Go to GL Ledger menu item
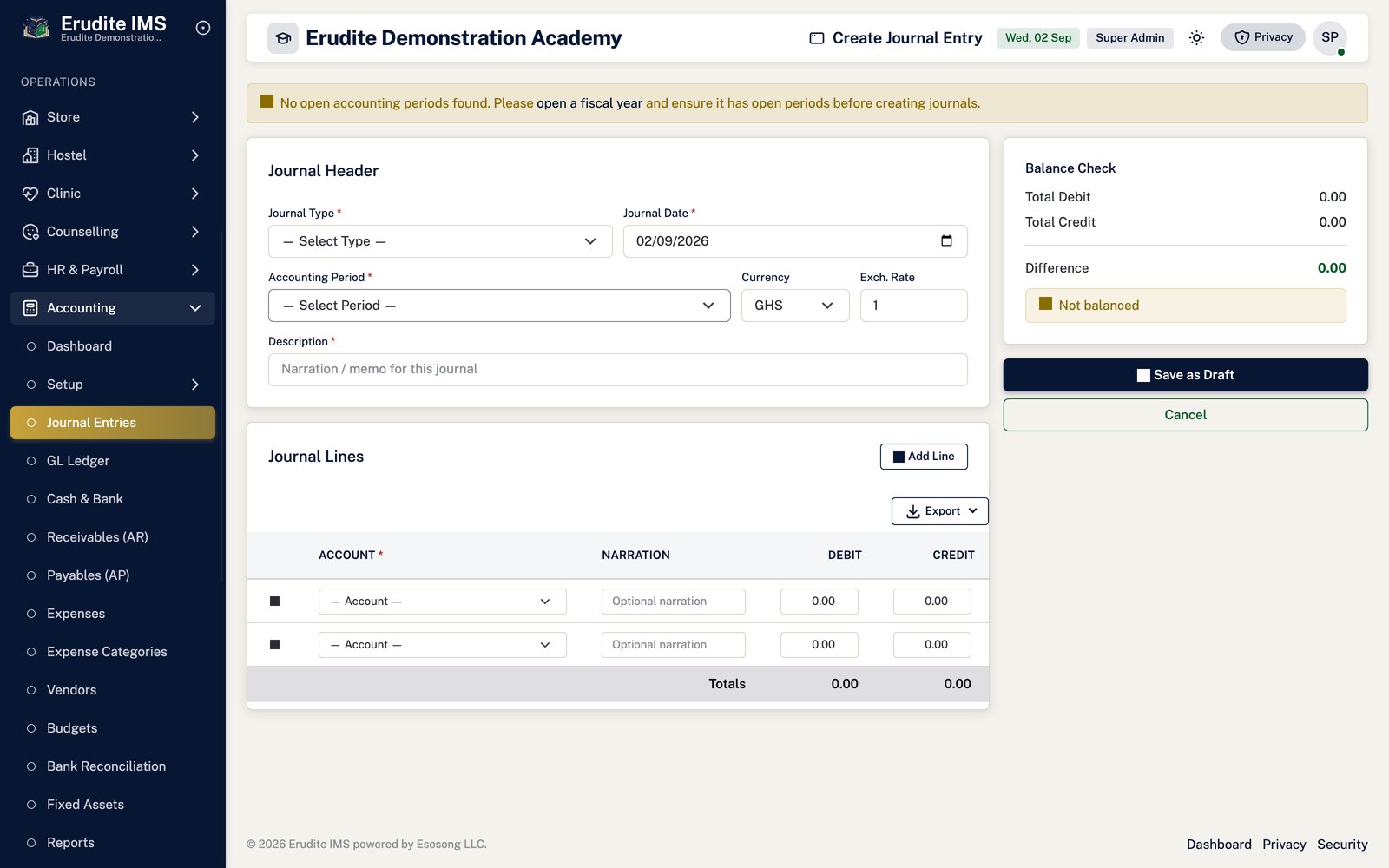 coord(113,461)
